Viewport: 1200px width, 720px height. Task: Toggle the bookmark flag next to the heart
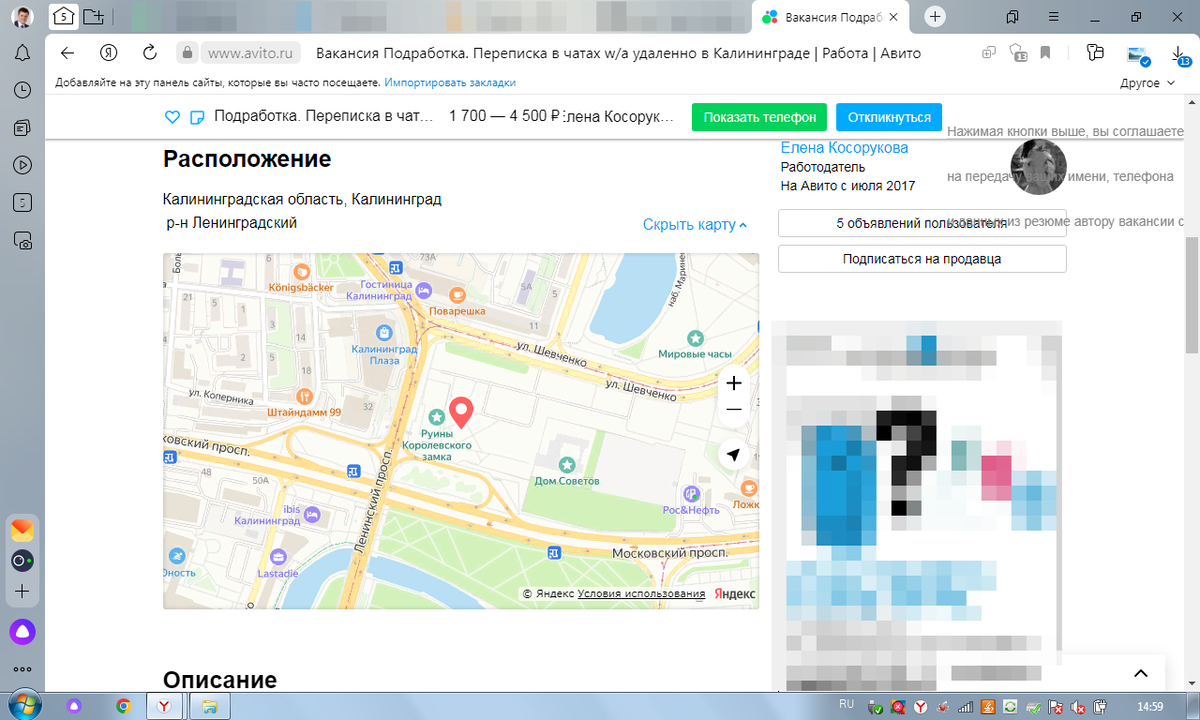[197, 117]
